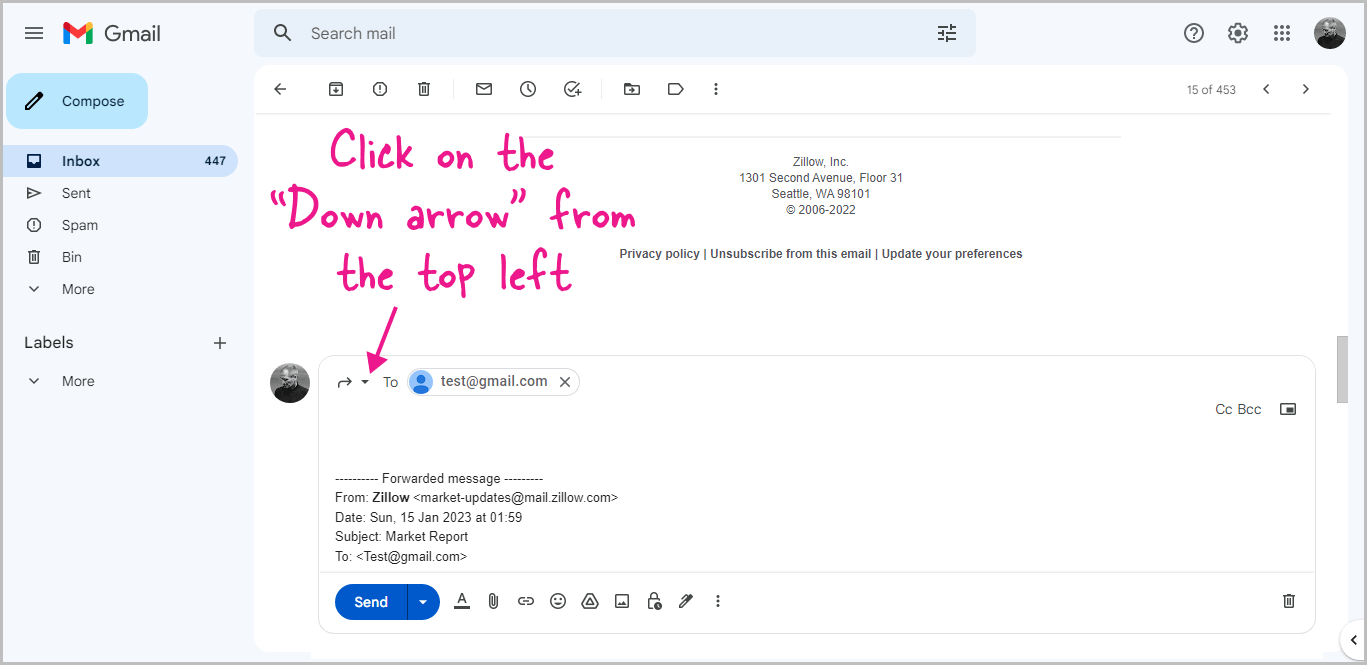Snooze this email
The image size is (1367, 665).
(x=527, y=89)
